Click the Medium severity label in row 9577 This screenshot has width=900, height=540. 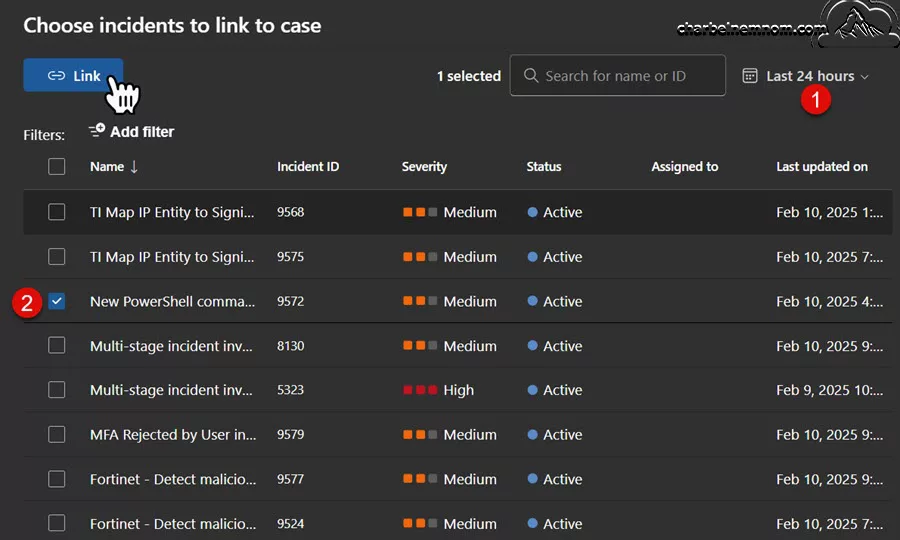[x=470, y=479]
